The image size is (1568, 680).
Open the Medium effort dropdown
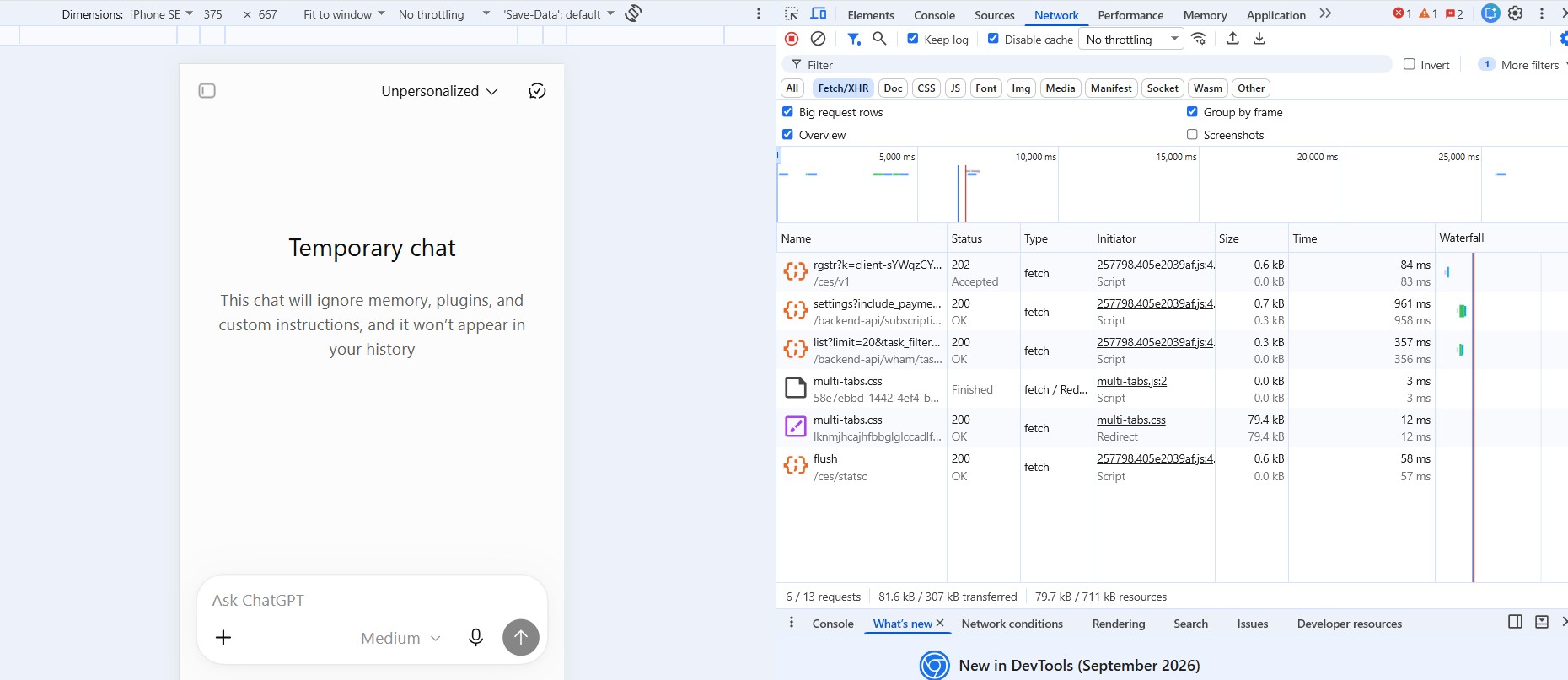[x=400, y=638]
